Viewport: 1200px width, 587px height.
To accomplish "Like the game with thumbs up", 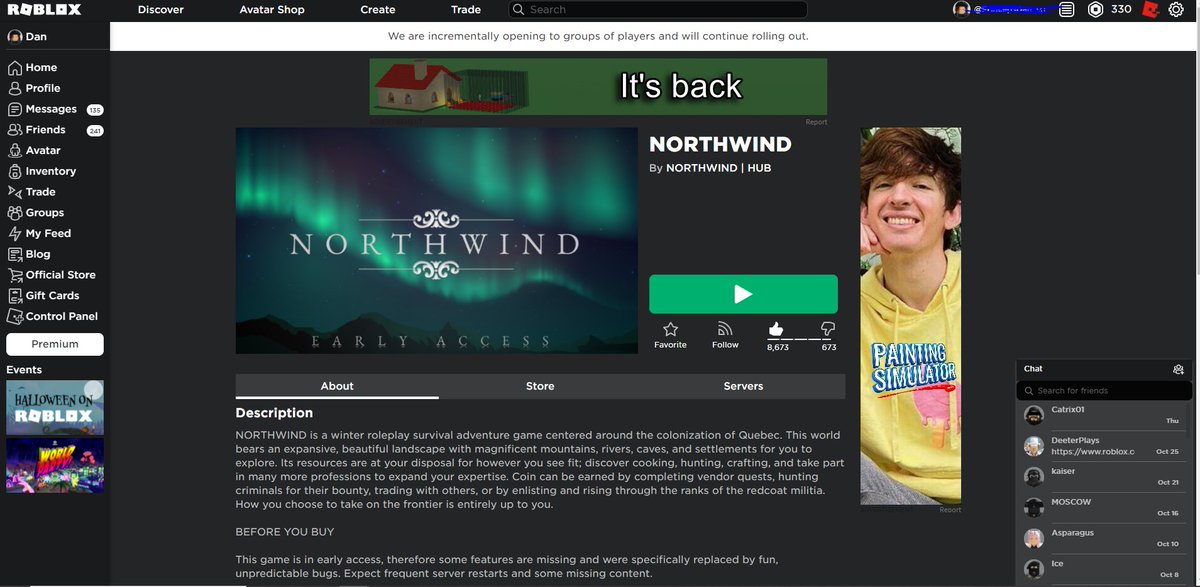I will click(x=776, y=329).
